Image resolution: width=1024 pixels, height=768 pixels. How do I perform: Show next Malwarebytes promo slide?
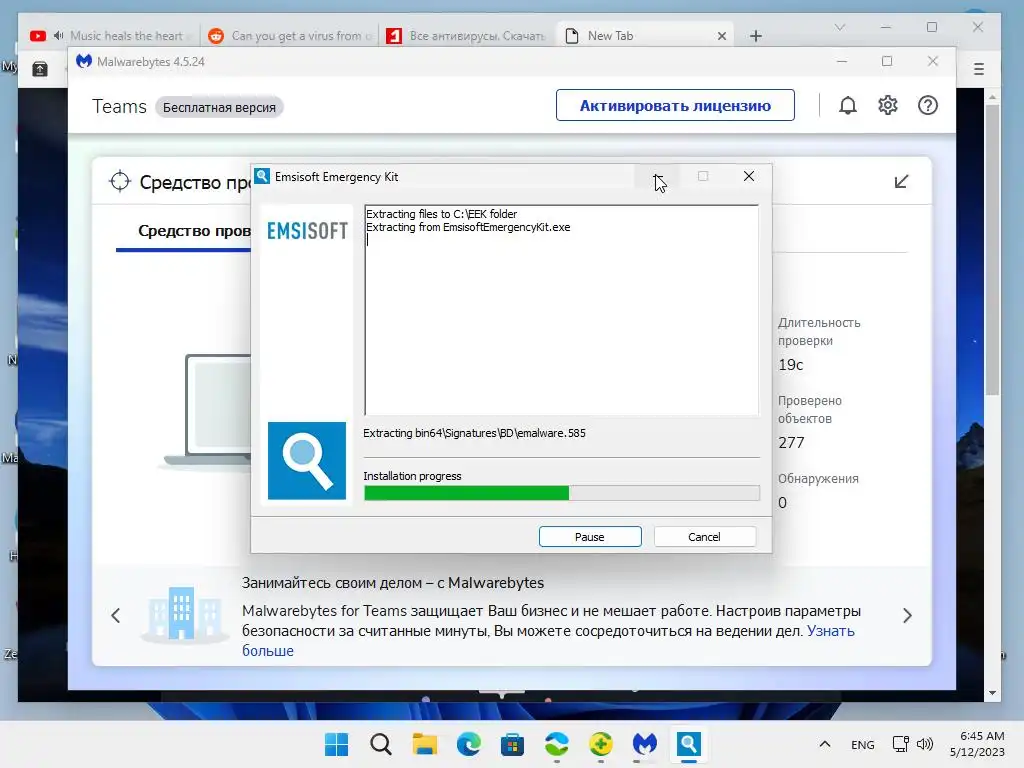pyautogui.click(x=907, y=615)
